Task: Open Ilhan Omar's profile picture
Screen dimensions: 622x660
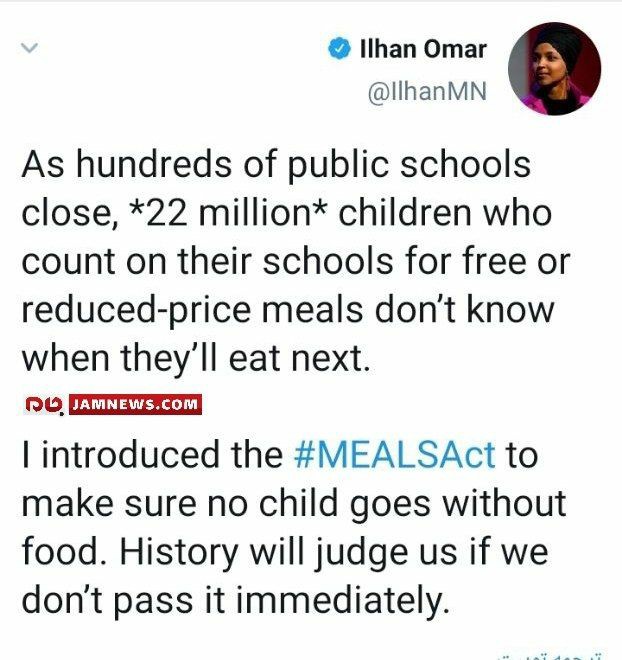Action: (554, 69)
